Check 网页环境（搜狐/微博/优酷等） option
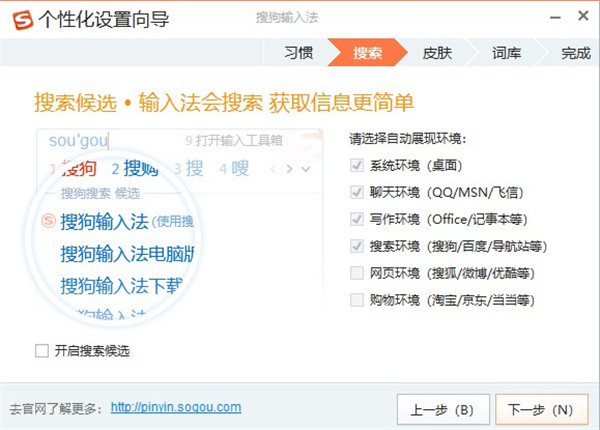 357,272
